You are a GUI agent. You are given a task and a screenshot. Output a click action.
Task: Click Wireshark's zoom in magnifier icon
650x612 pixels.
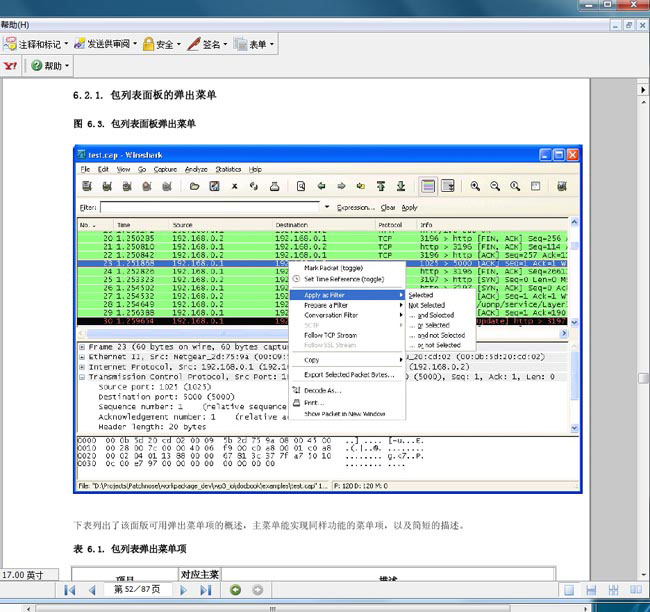pyautogui.click(x=475, y=187)
